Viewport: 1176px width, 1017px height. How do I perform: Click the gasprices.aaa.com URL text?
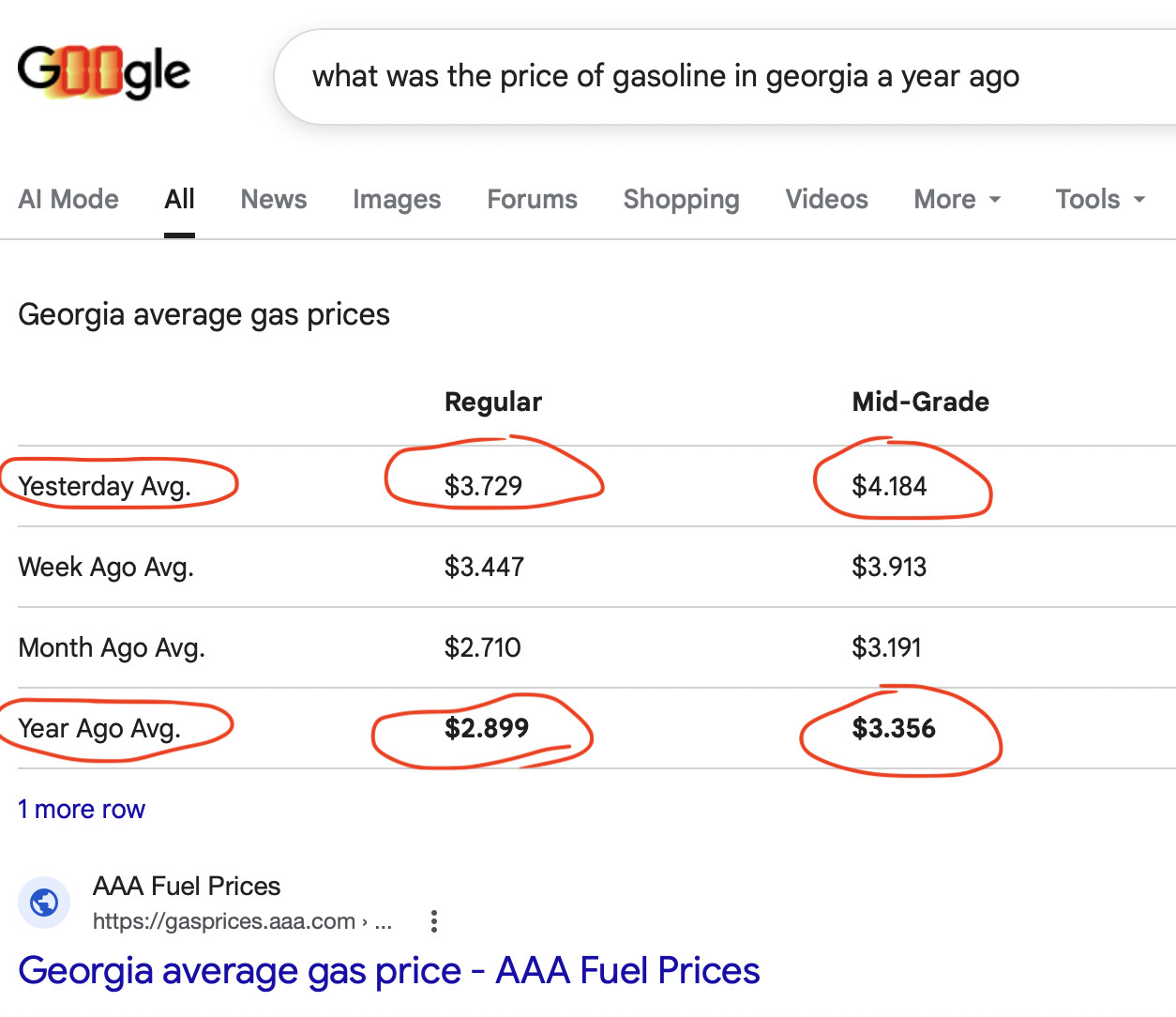pos(224,921)
